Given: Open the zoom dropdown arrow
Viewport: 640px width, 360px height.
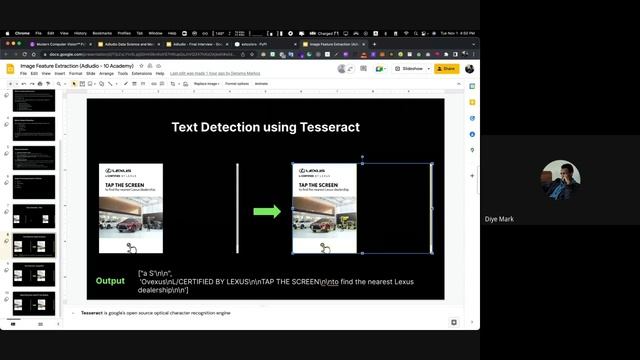Looking at the screenshot, I should click(64, 84).
